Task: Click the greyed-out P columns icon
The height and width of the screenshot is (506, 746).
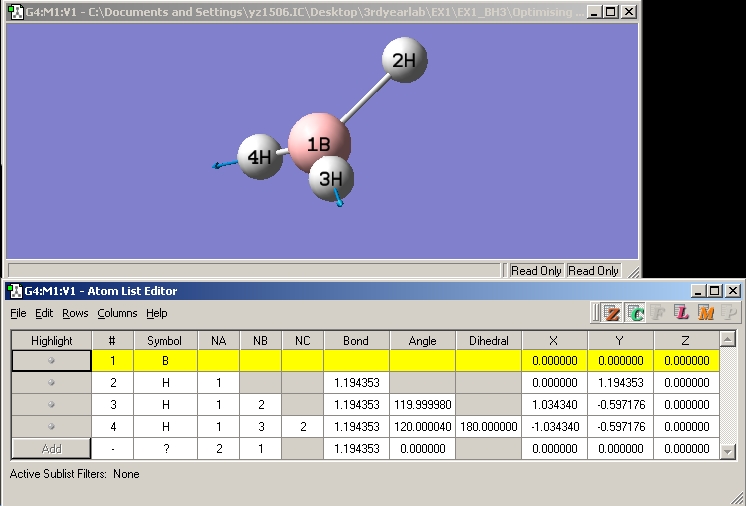Action: (728, 313)
